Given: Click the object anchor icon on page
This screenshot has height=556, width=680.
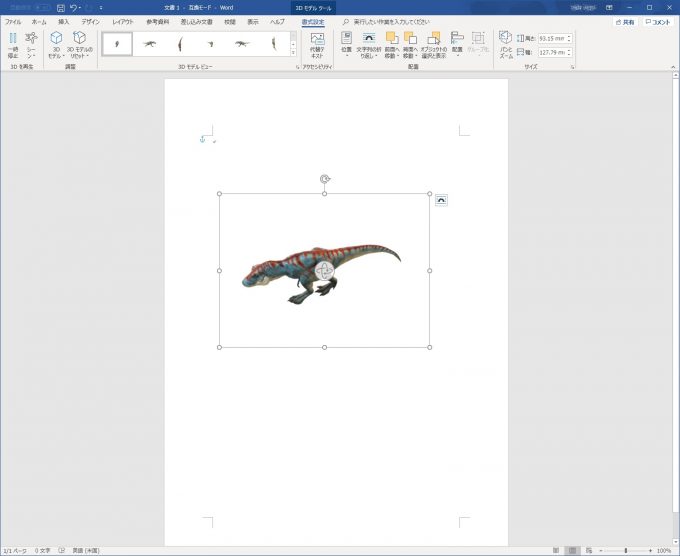Looking at the screenshot, I should coord(202,139).
